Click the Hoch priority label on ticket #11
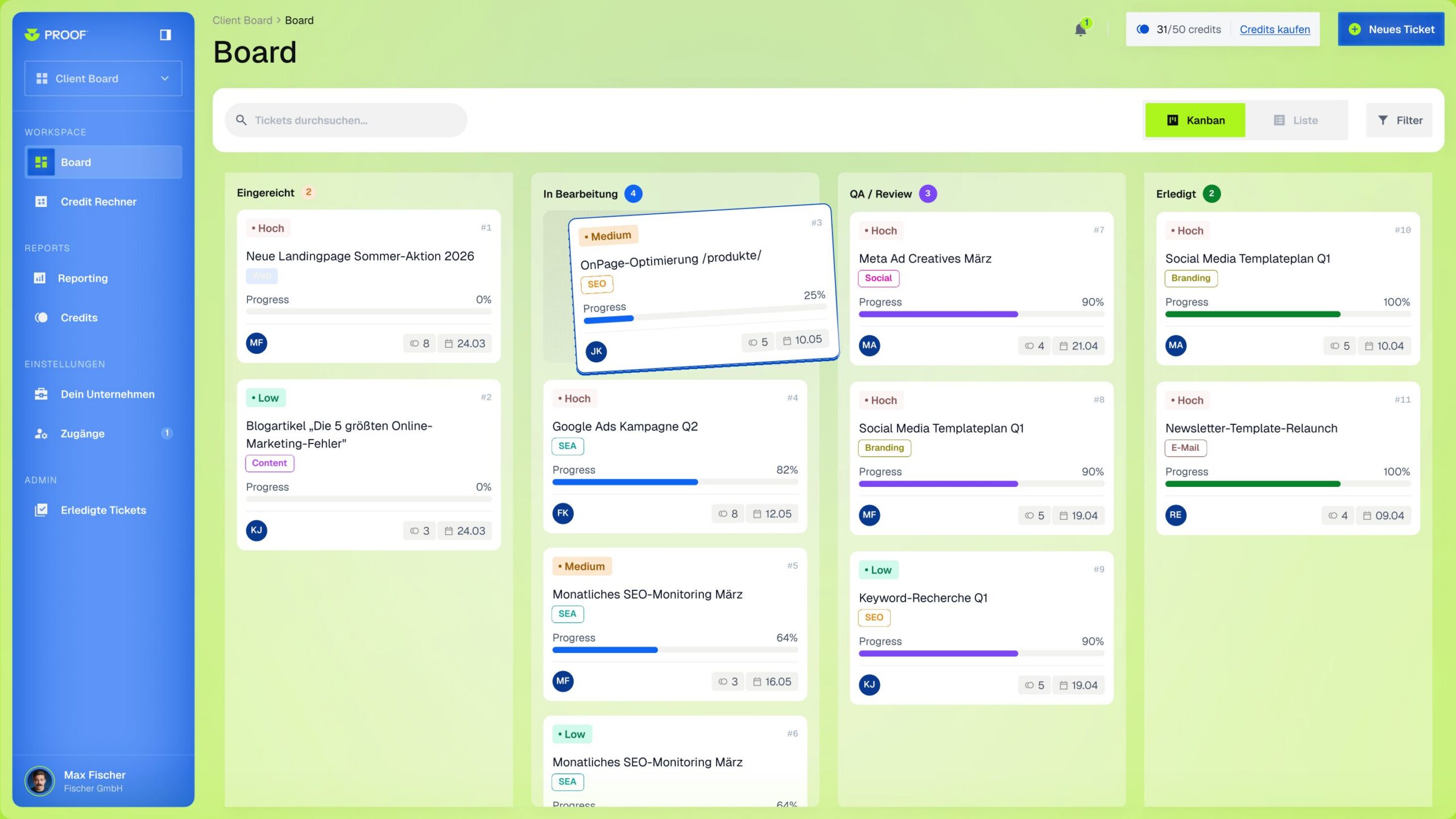The width and height of the screenshot is (1456, 819). click(x=1187, y=400)
